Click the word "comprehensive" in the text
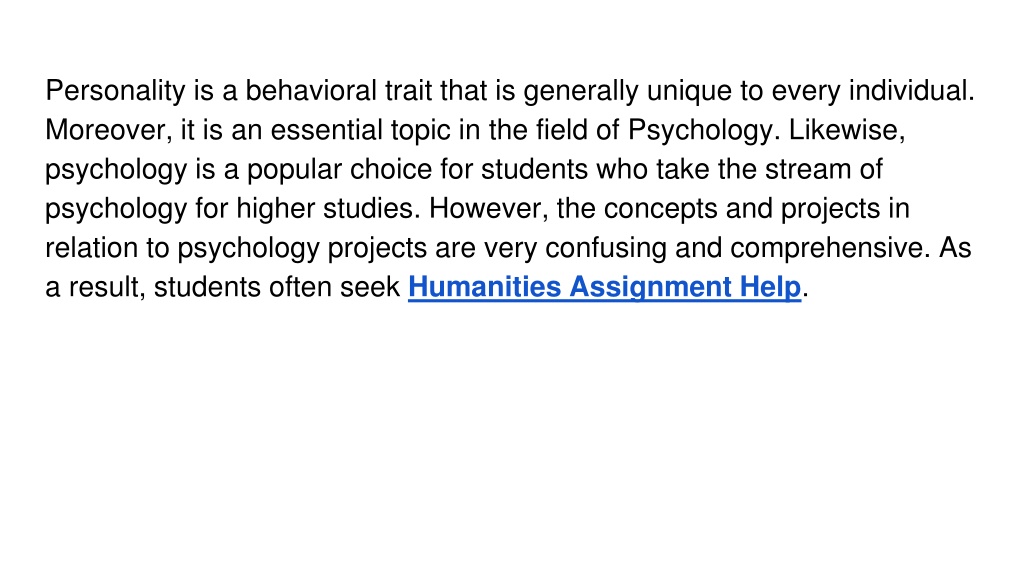The height and width of the screenshot is (576, 1024). (829, 248)
